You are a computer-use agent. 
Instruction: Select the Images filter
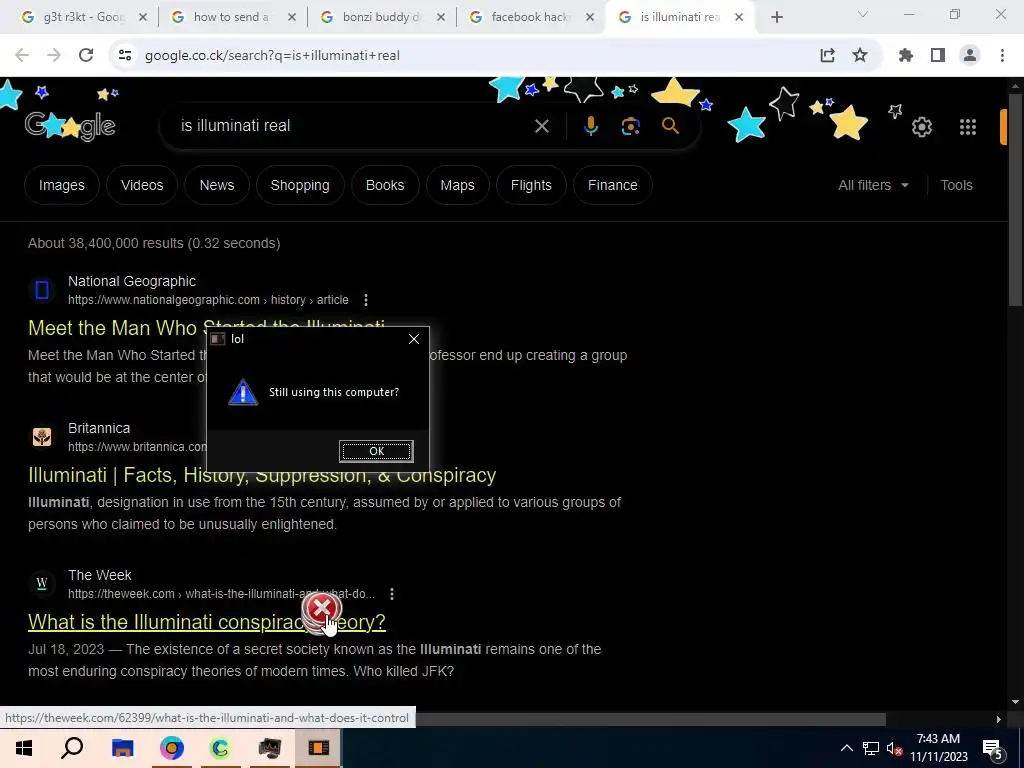(x=61, y=185)
